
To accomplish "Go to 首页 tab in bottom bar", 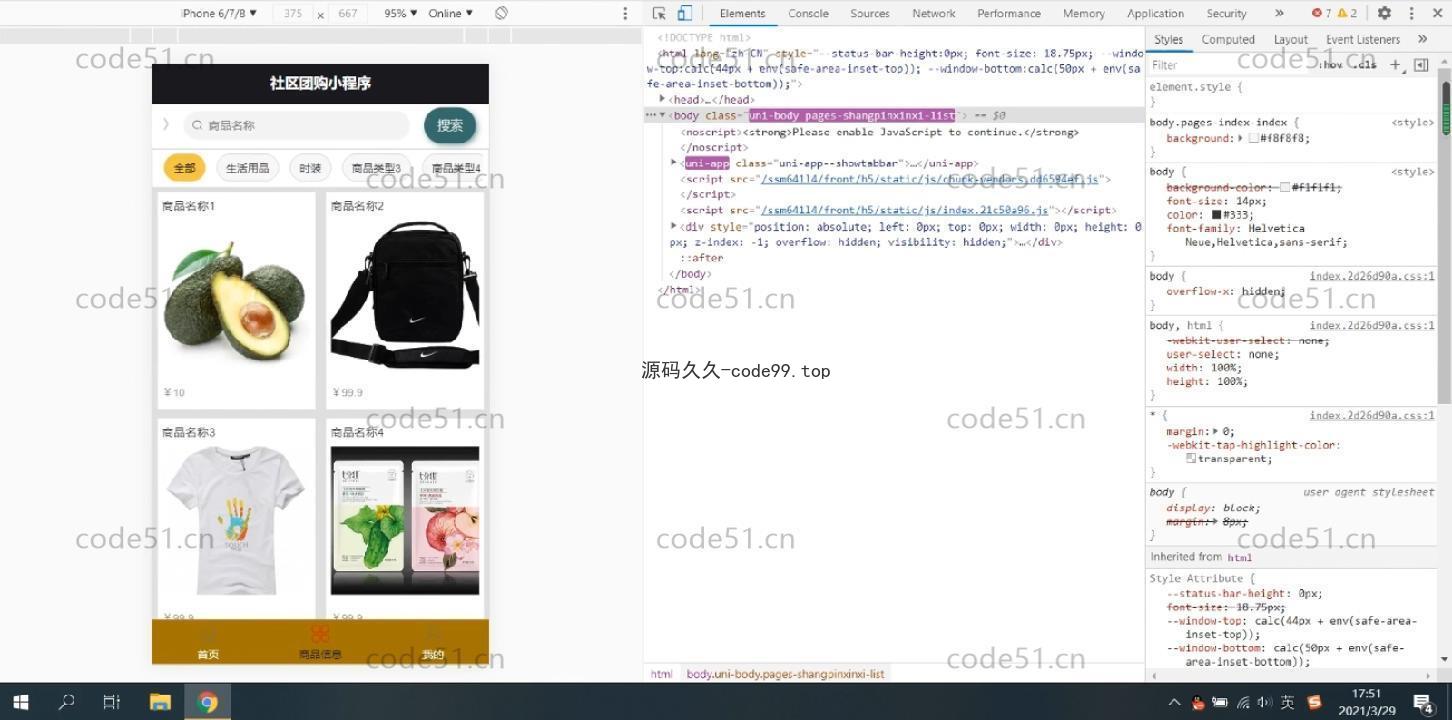I will tap(208, 643).
